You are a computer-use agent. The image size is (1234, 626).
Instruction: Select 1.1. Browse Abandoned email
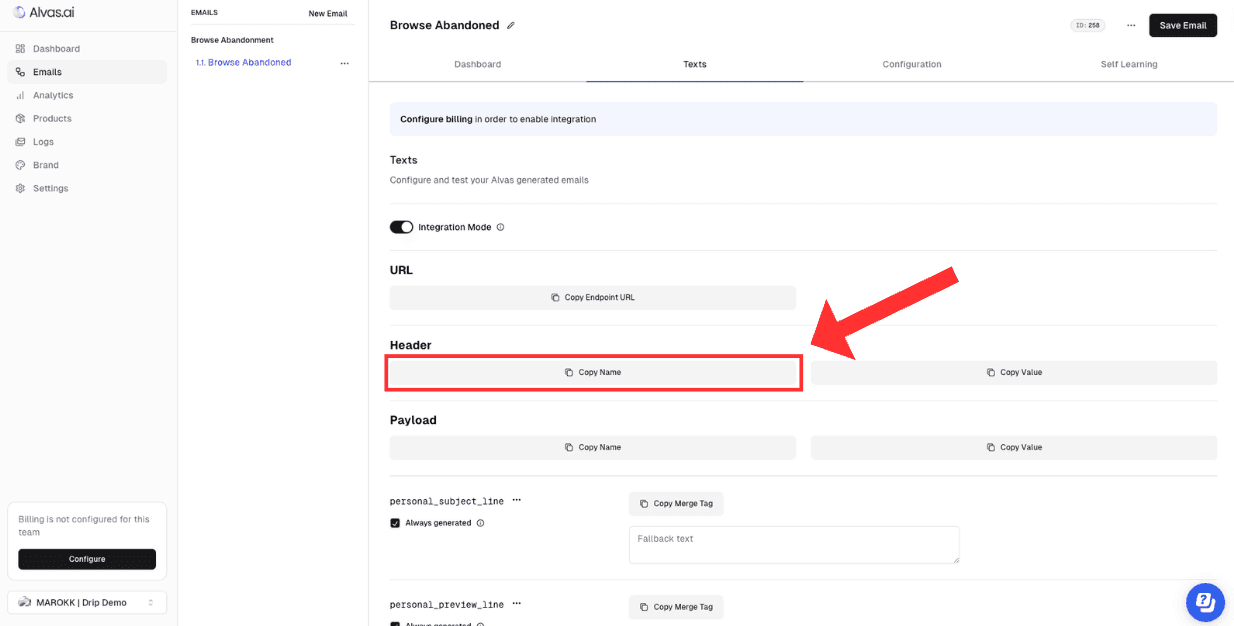click(x=244, y=63)
